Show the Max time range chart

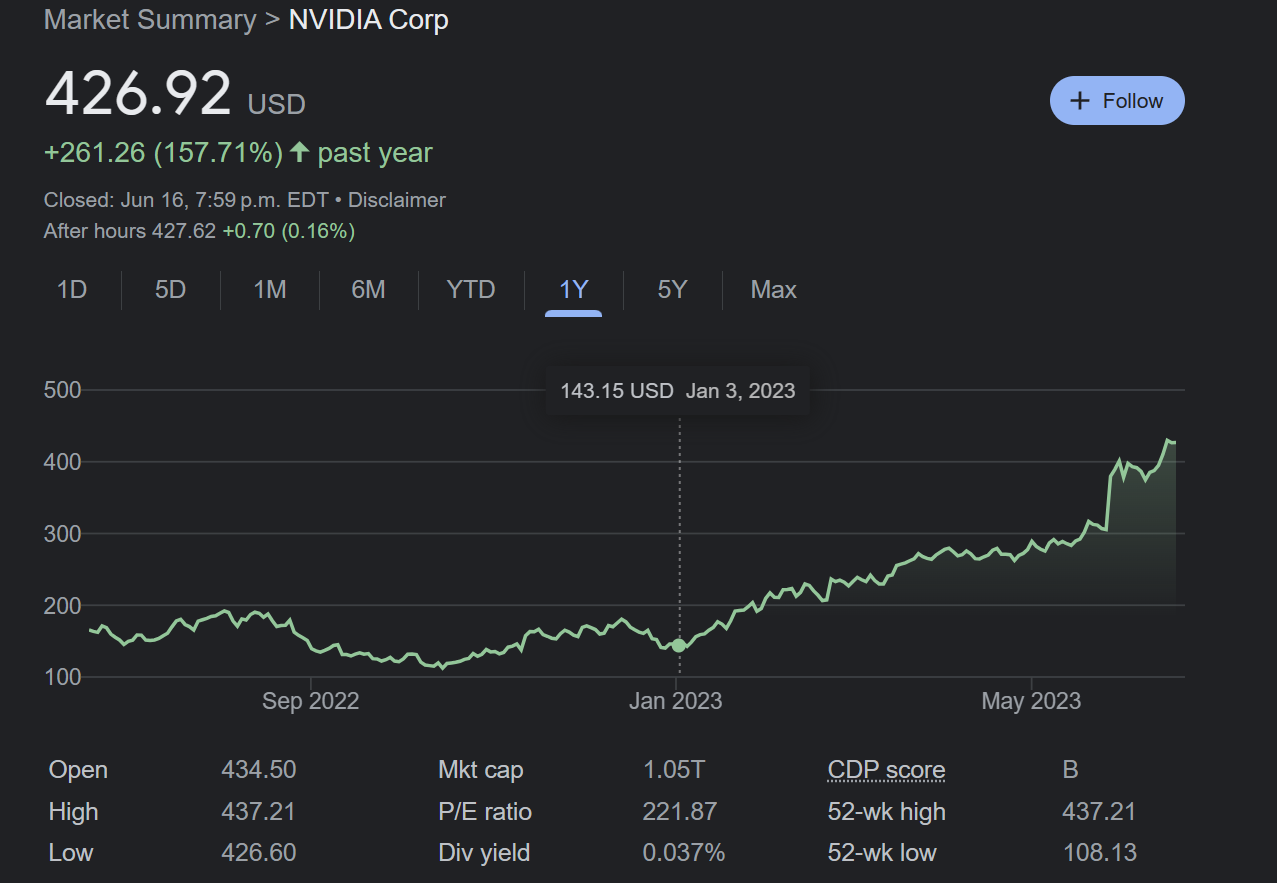(x=773, y=290)
